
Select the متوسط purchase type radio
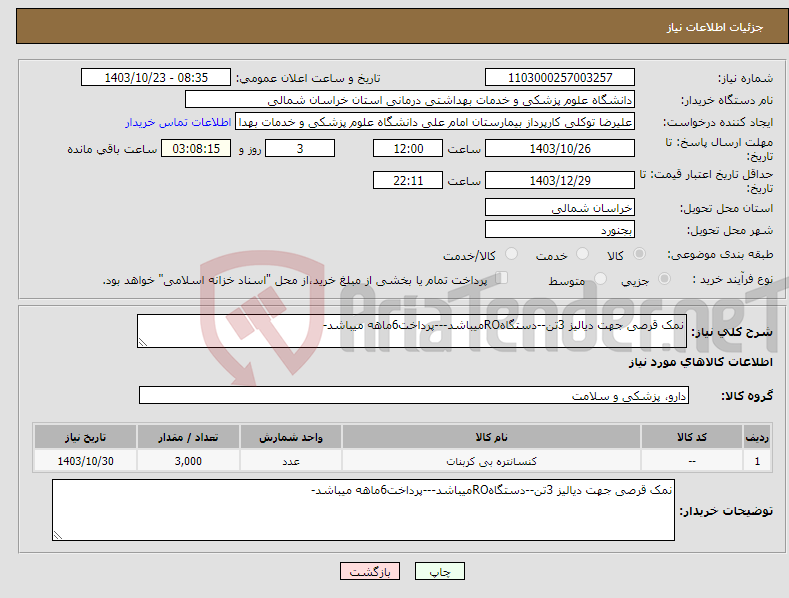600,278
